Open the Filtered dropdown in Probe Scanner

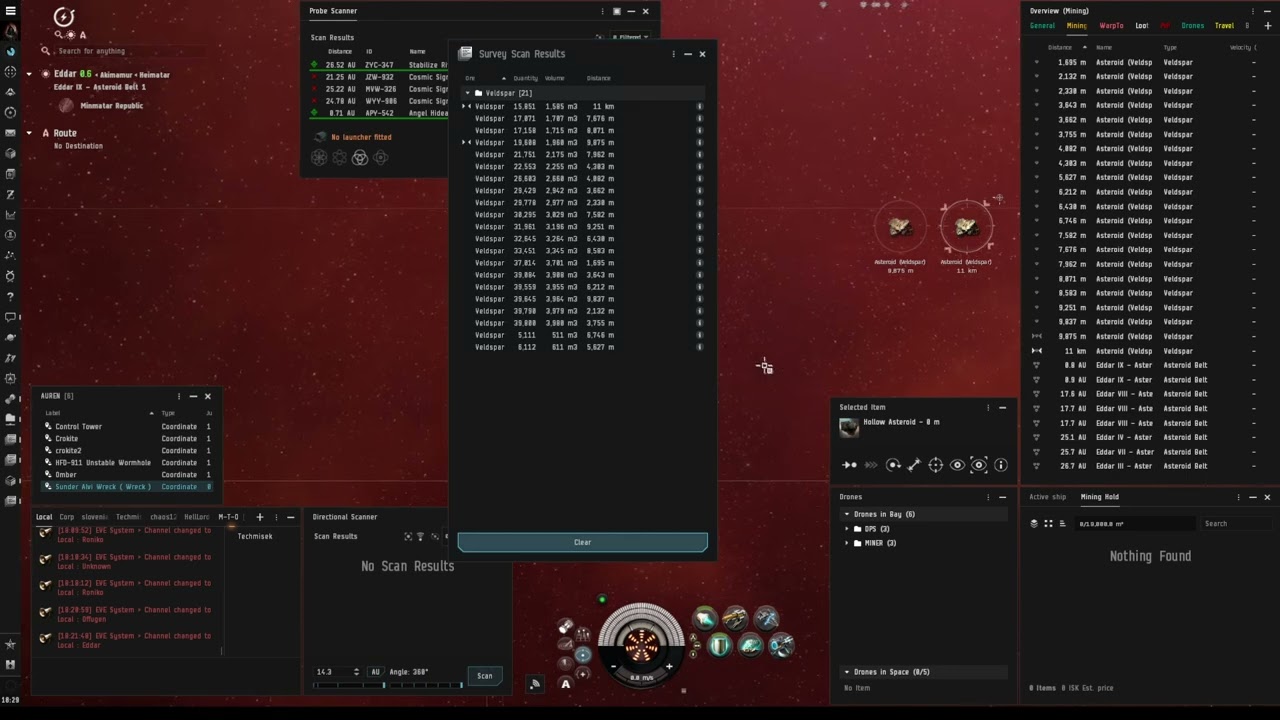[x=630, y=37]
